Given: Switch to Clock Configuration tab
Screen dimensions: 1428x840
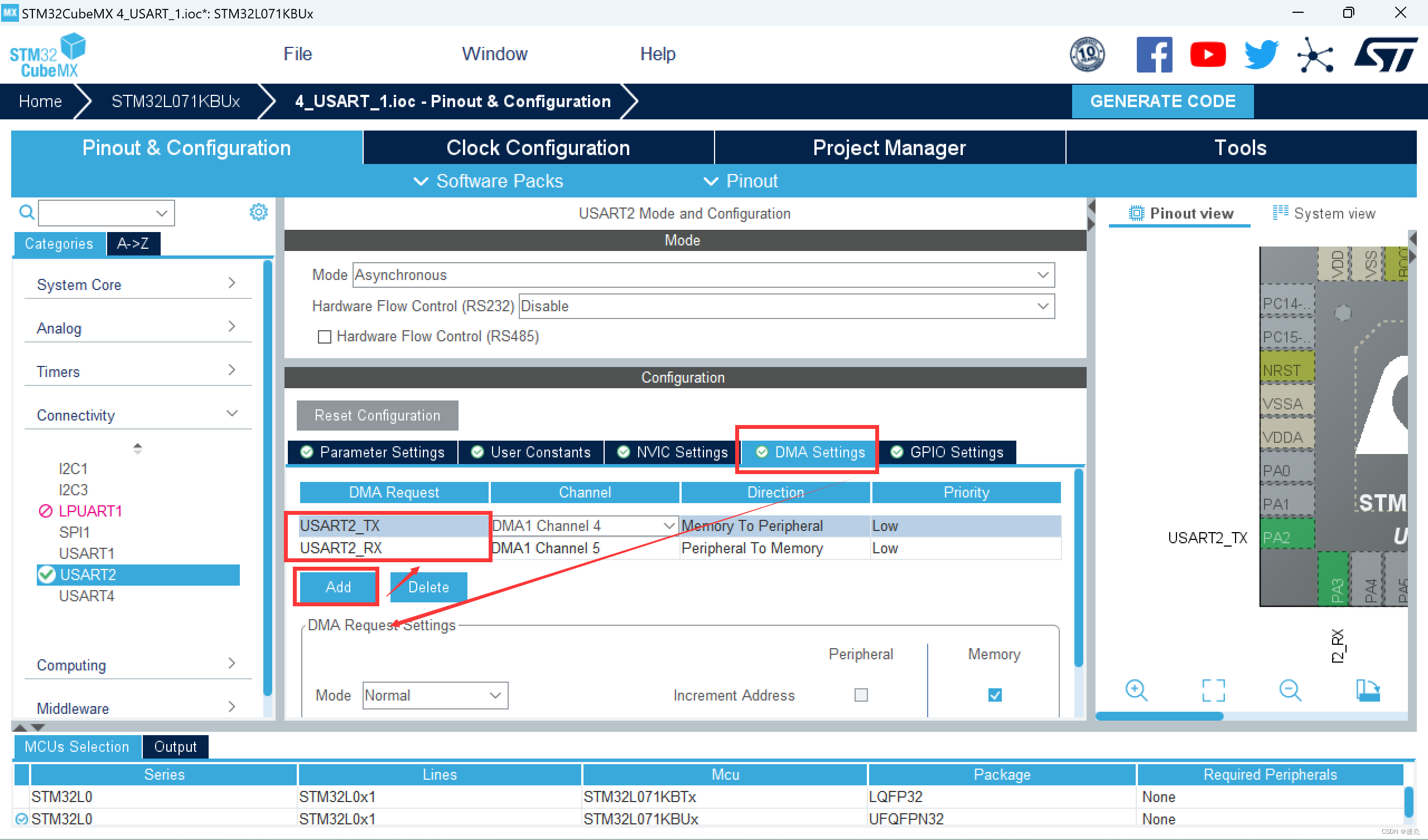Looking at the screenshot, I should (x=538, y=147).
